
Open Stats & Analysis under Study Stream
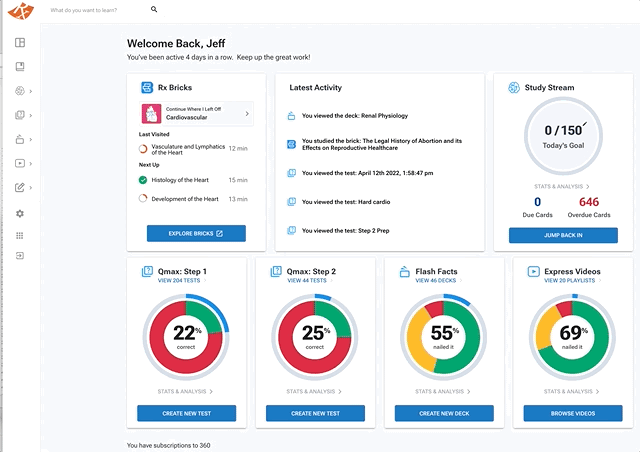[x=562, y=187]
